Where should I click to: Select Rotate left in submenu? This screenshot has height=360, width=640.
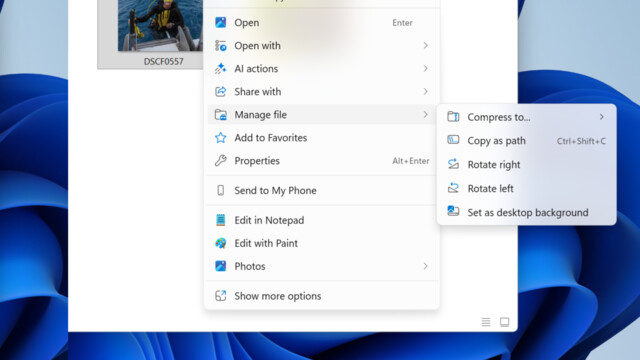coord(527,188)
